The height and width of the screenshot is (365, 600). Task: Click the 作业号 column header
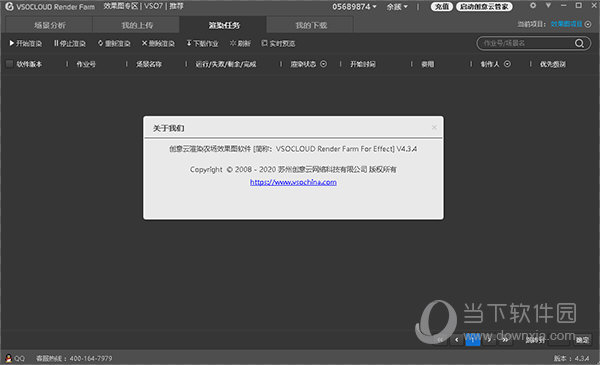pos(86,64)
